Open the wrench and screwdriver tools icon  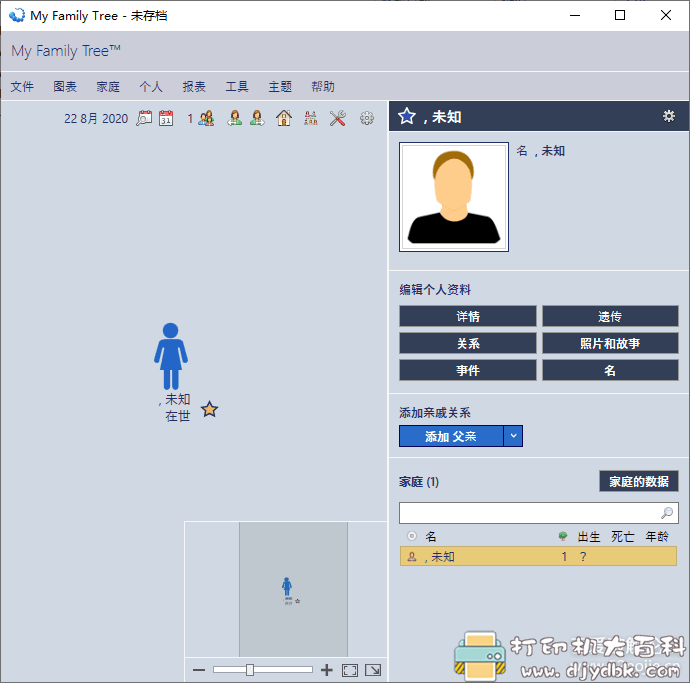click(x=338, y=118)
